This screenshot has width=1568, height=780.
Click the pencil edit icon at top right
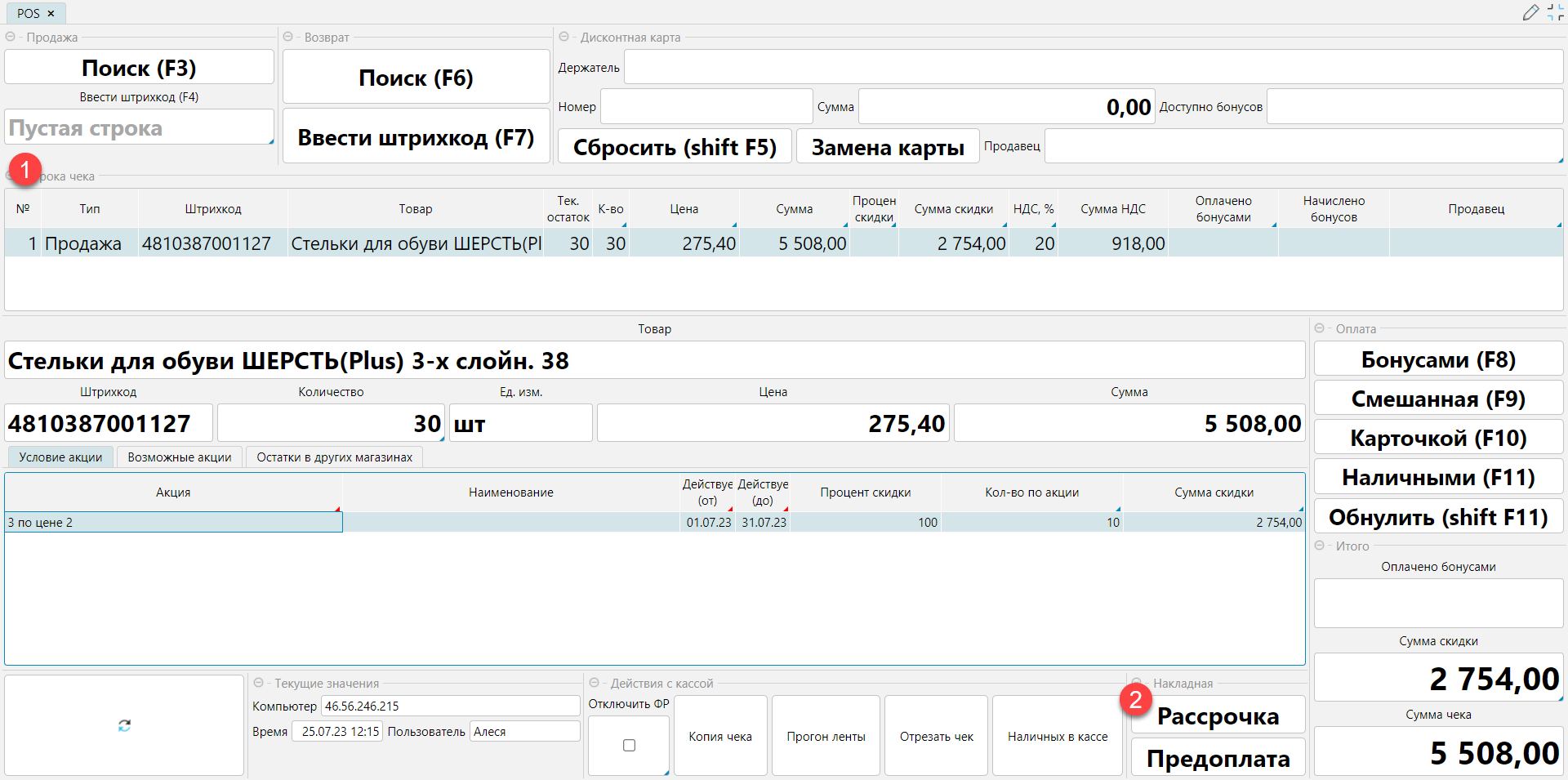[x=1530, y=12]
